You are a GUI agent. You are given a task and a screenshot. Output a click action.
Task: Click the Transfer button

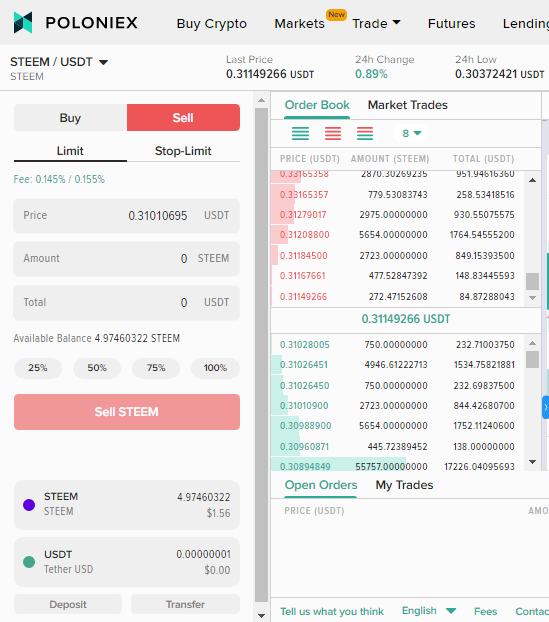185,605
